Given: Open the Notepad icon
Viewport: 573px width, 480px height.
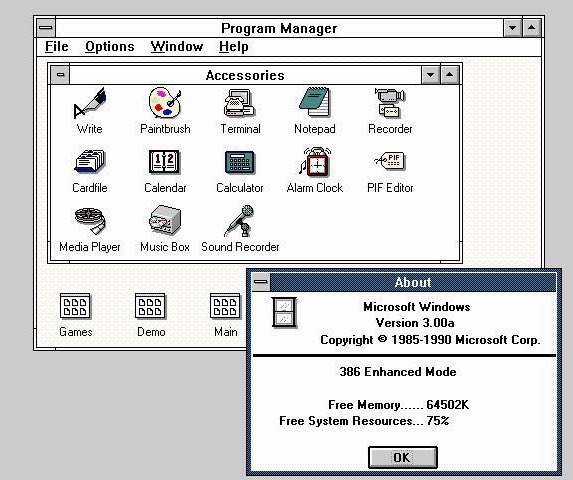Looking at the screenshot, I should 315,102.
